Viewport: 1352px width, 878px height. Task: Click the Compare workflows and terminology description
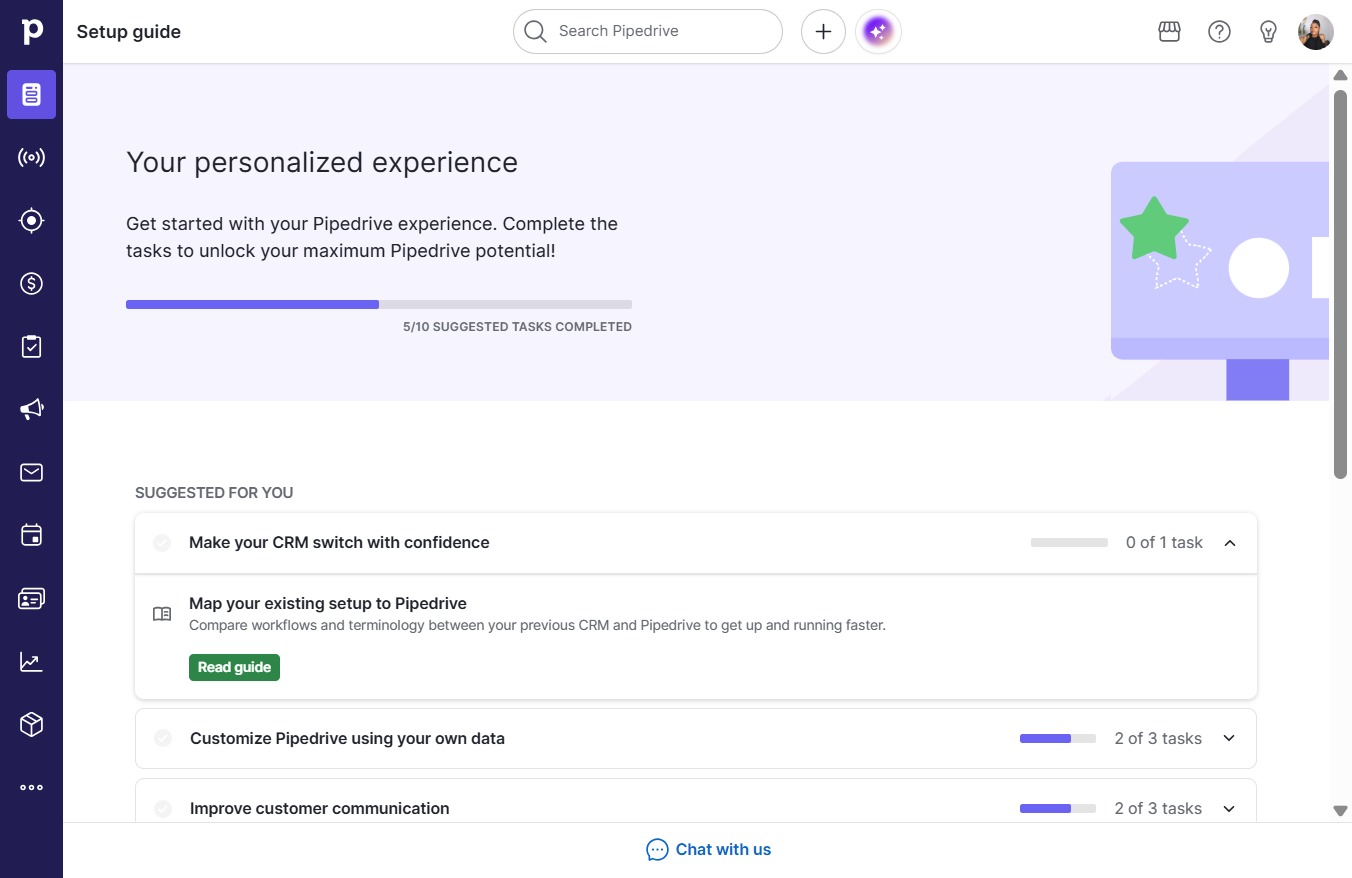(x=537, y=626)
